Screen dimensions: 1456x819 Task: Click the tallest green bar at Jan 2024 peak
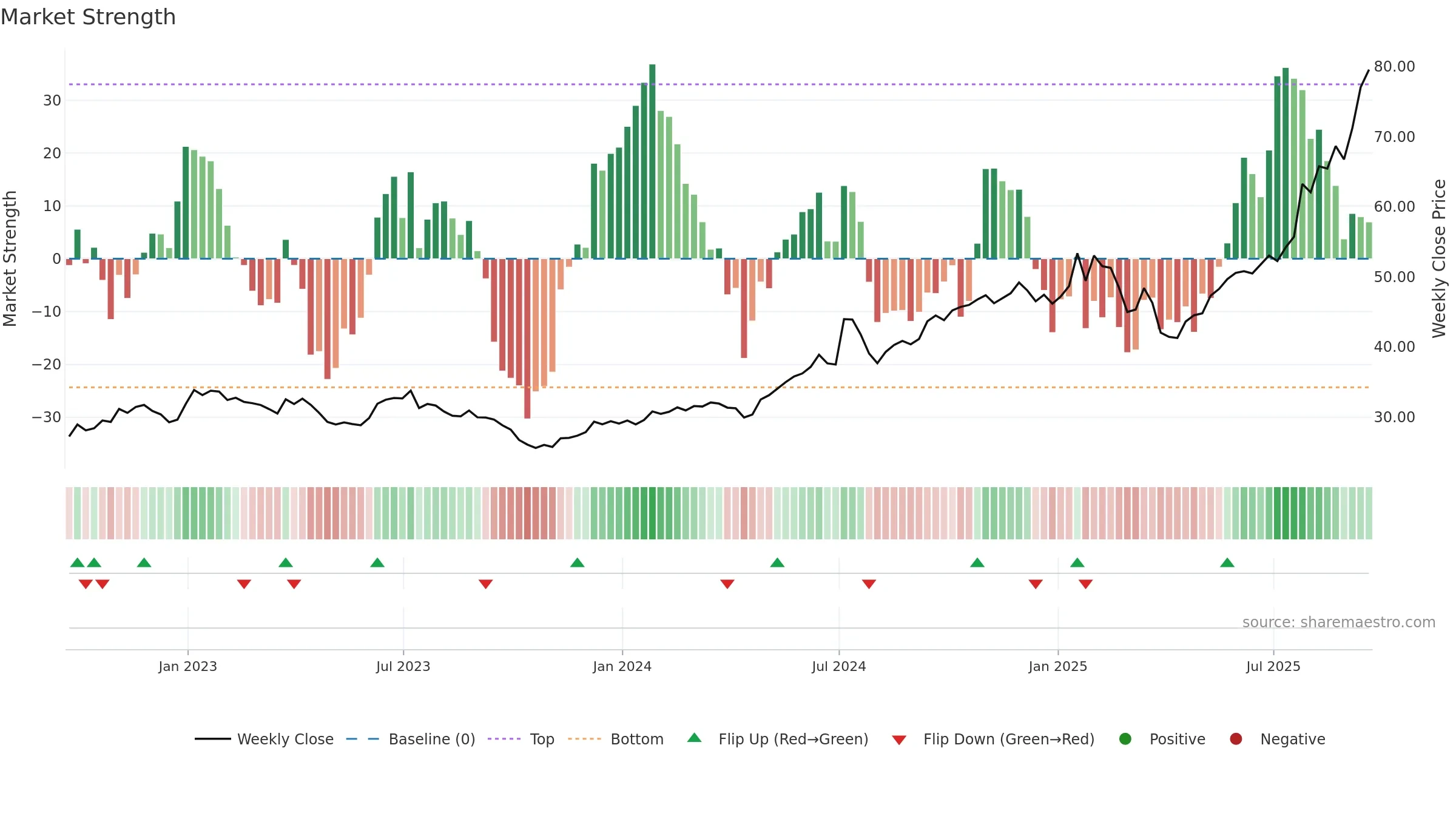point(652,161)
